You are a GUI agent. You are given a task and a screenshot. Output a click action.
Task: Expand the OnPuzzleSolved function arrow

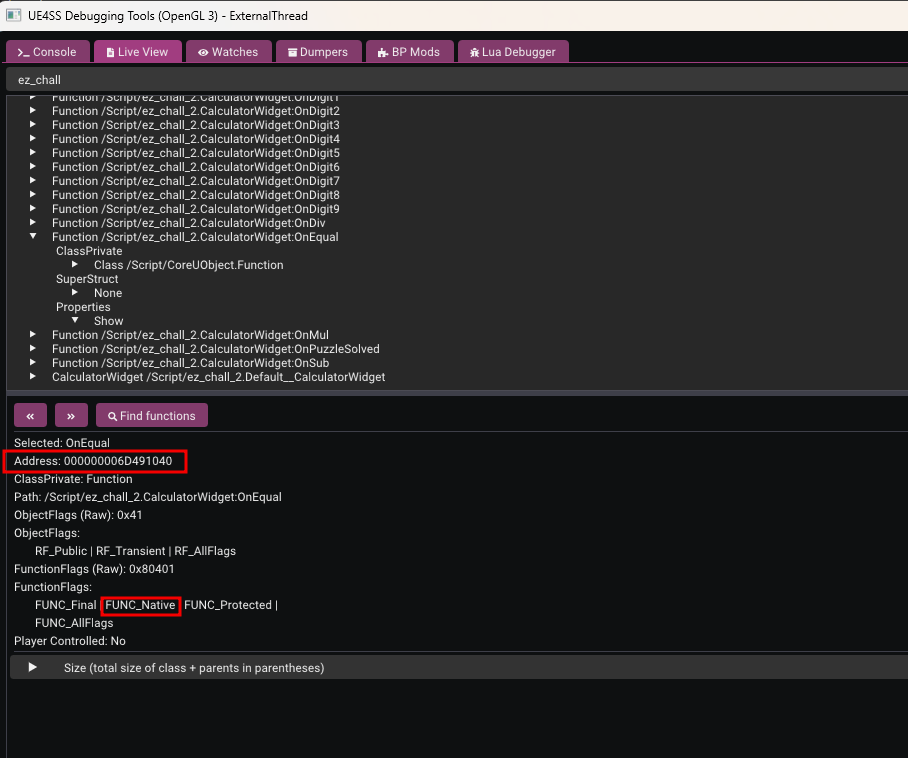click(x=33, y=349)
